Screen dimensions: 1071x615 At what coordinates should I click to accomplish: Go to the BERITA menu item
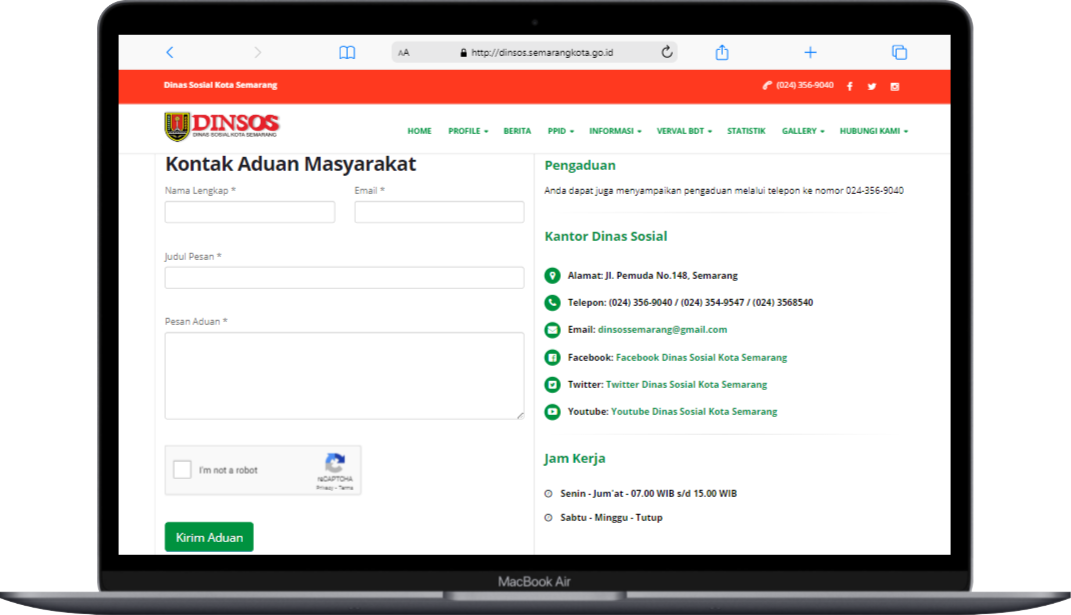pos(517,131)
